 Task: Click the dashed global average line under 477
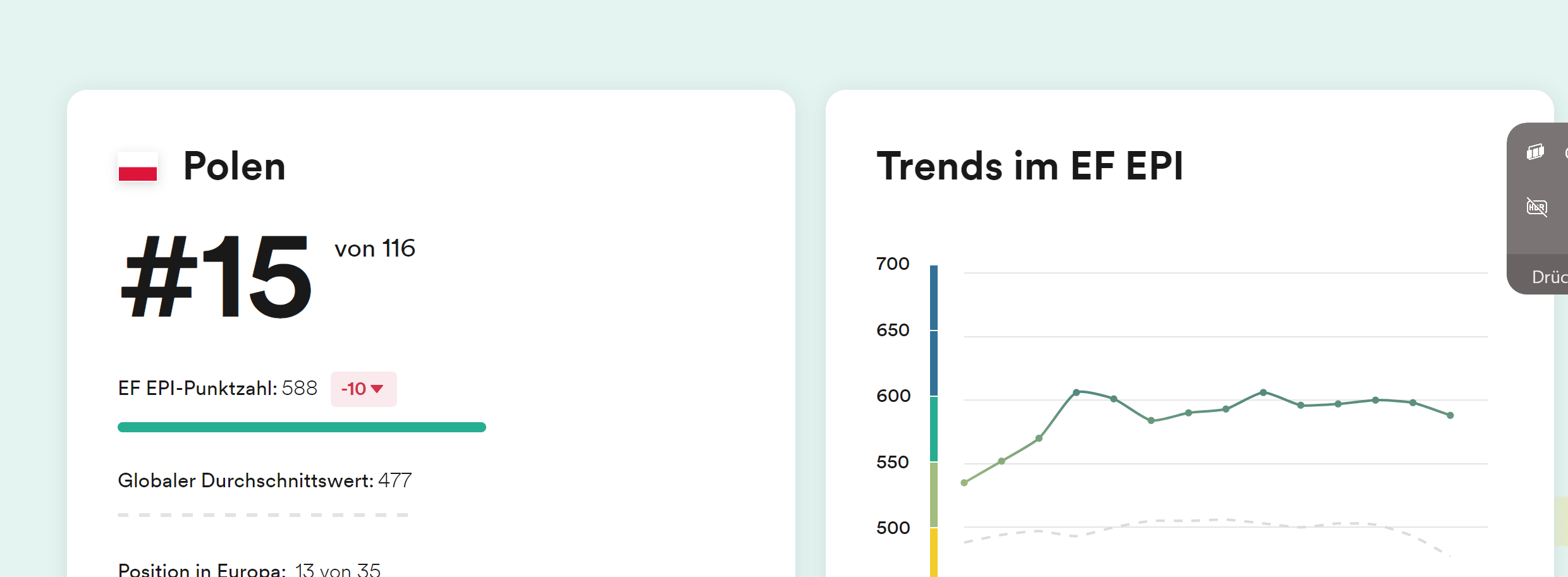pyautogui.click(x=263, y=515)
